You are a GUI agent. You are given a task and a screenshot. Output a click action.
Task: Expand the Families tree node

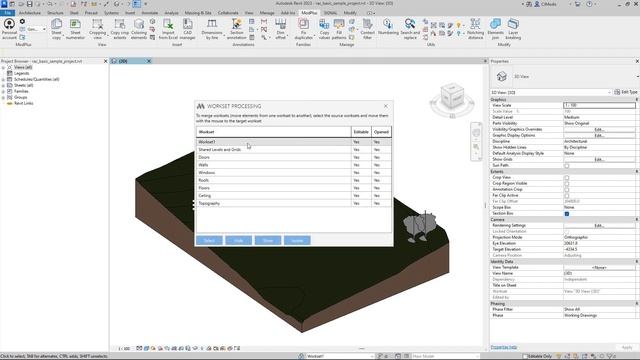coord(3,91)
